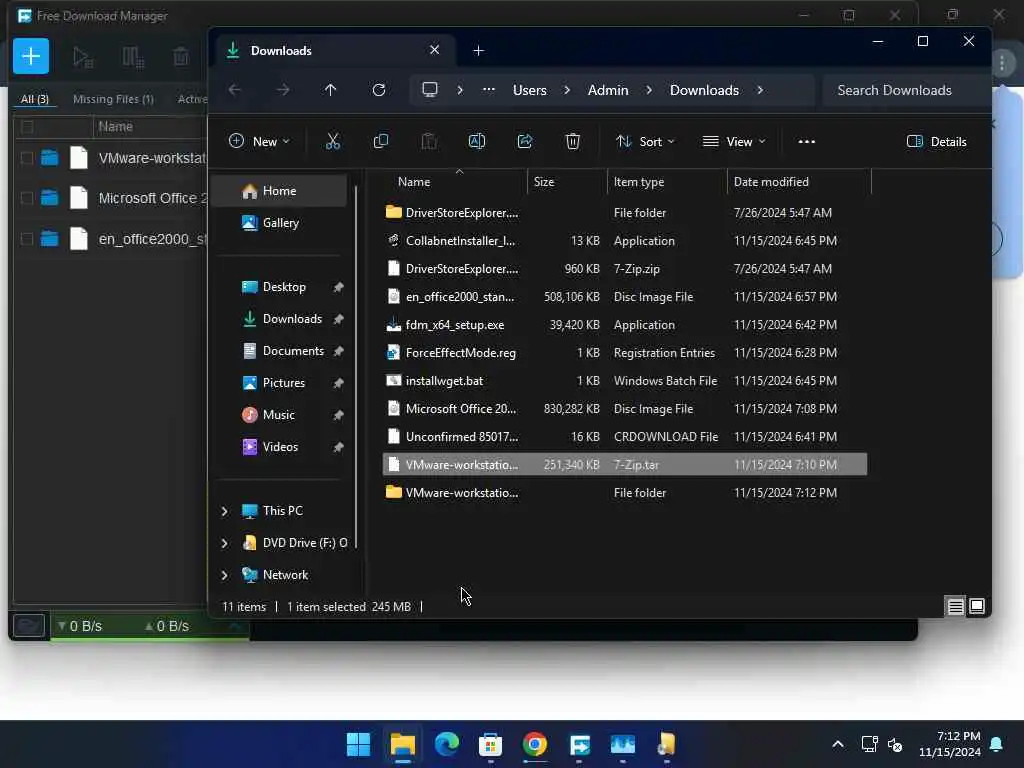This screenshot has width=1024, height=768.
Task: Open Microsoft Edge from the taskbar
Action: pyautogui.click(x=447, y=744)
